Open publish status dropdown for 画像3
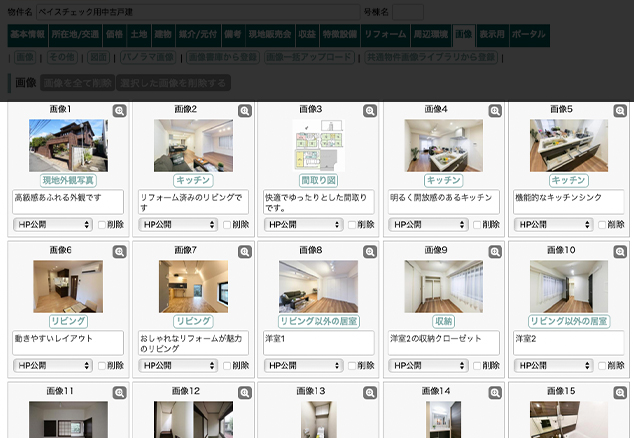 (x=303, y=224)
